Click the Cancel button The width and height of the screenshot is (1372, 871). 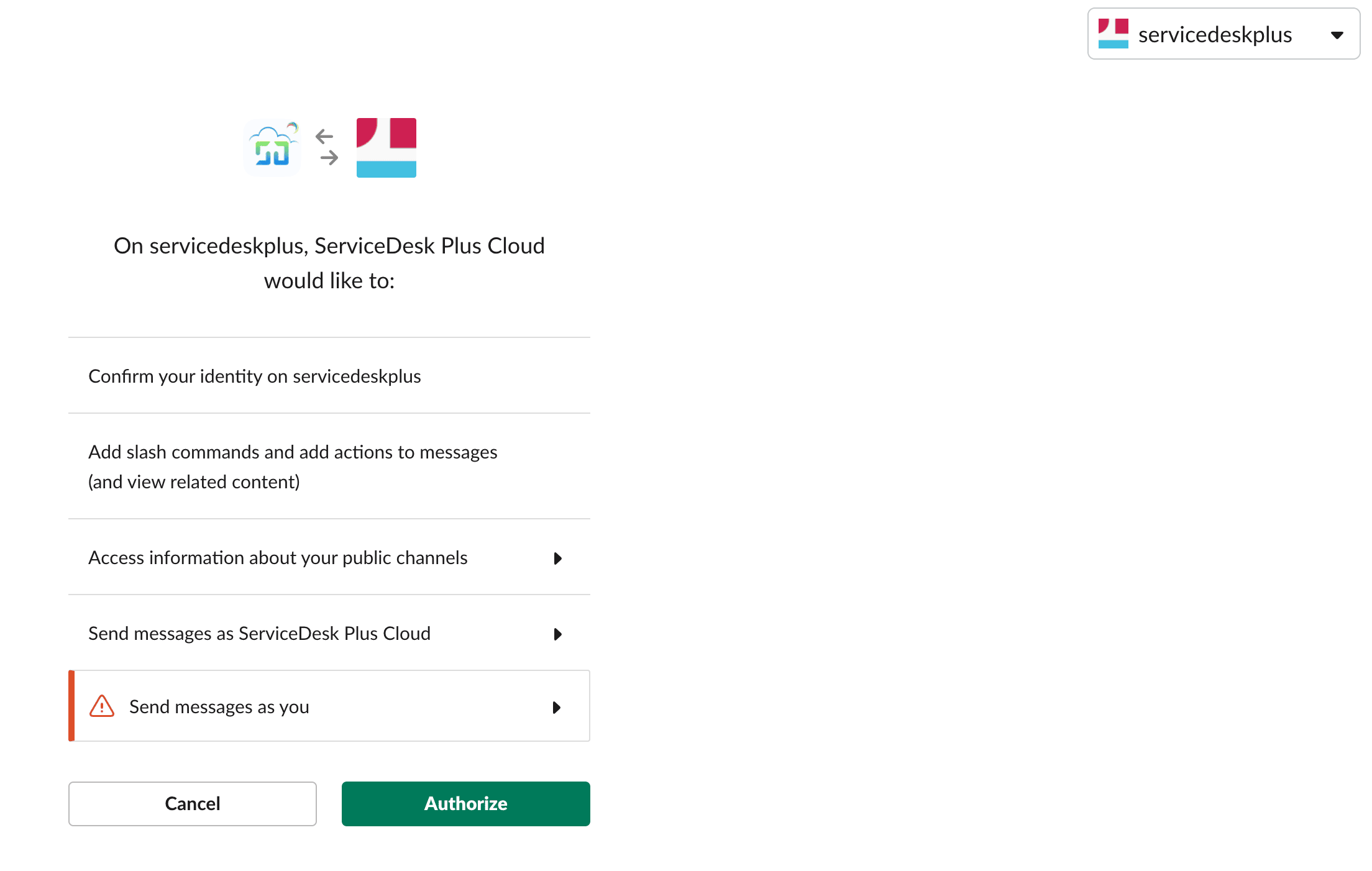[x=193, y=803]
